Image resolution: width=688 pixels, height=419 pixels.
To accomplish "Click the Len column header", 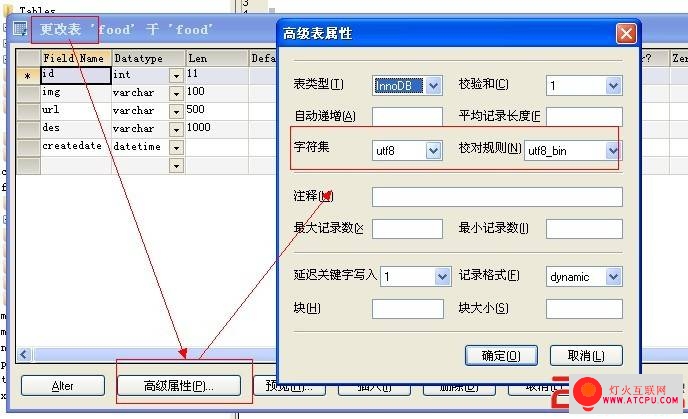I will [x=217, y=58].
